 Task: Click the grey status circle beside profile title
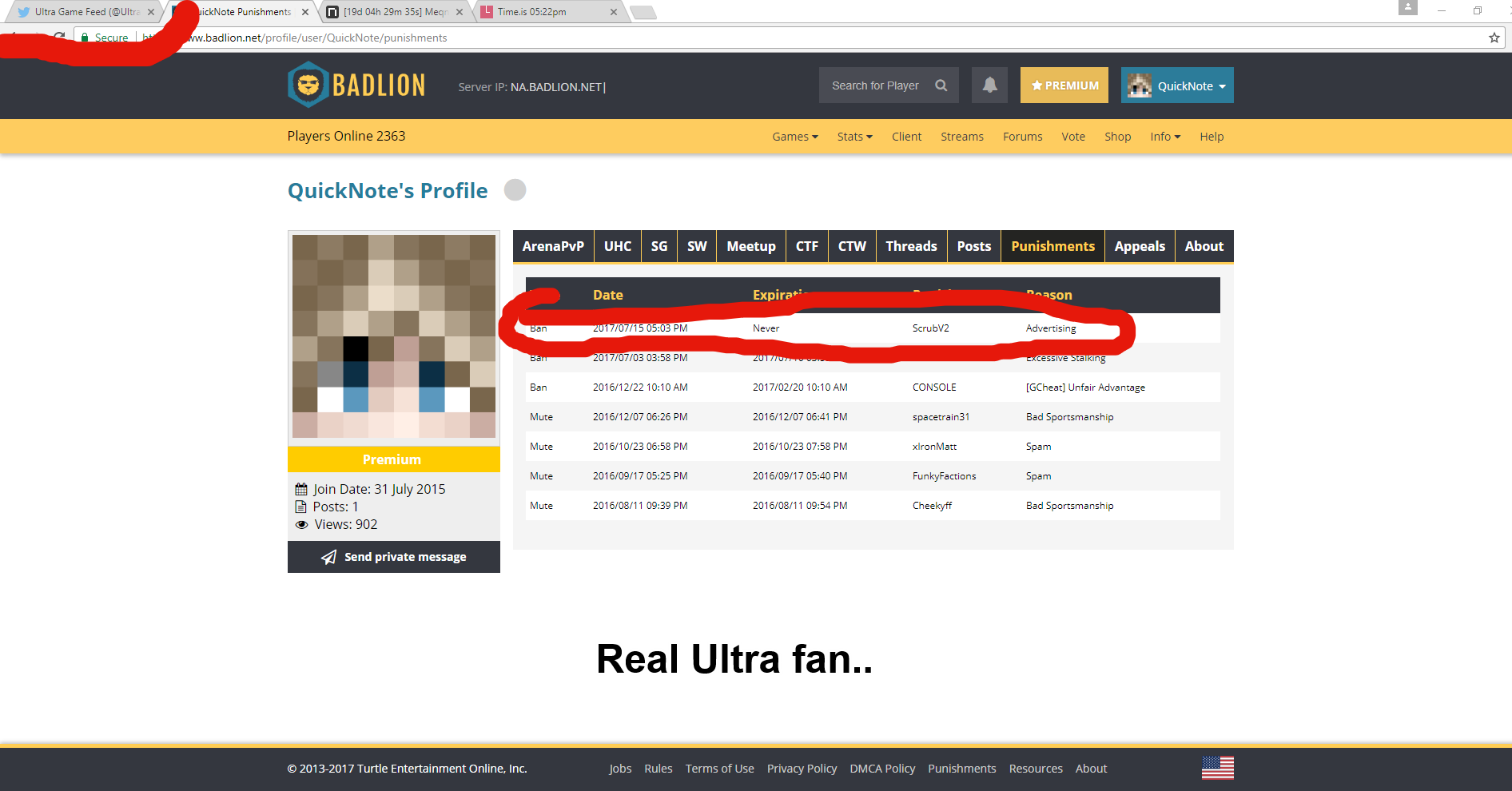515,190
